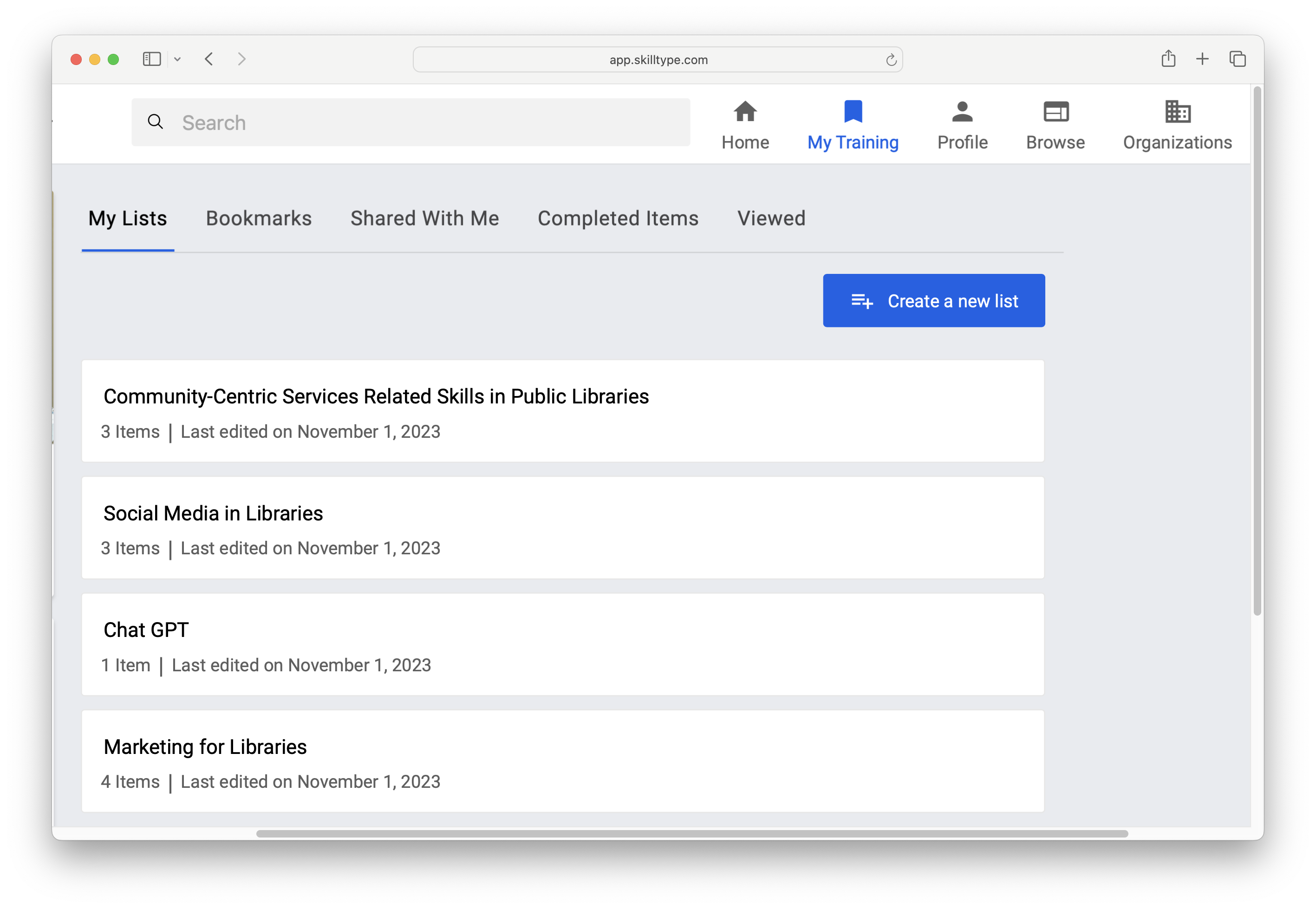The width and height of the screenshot is (1316, 909).
Task: Click the horizontal scrollbar at the bottom
Action: coord(691,834)
